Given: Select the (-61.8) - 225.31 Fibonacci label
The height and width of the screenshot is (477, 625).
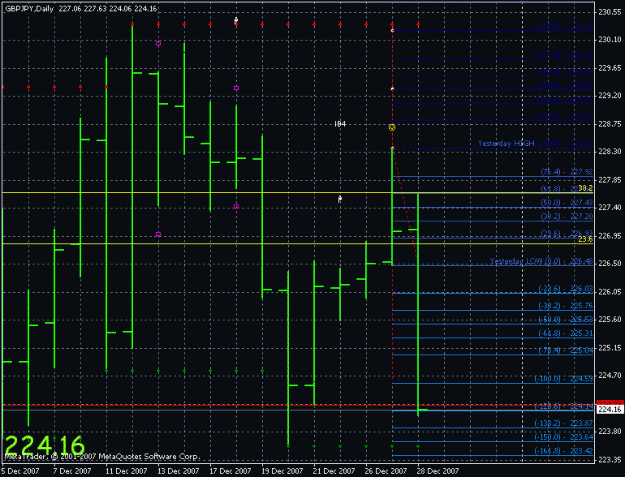Looking at the screenshot, I should [x=566, y=334].
